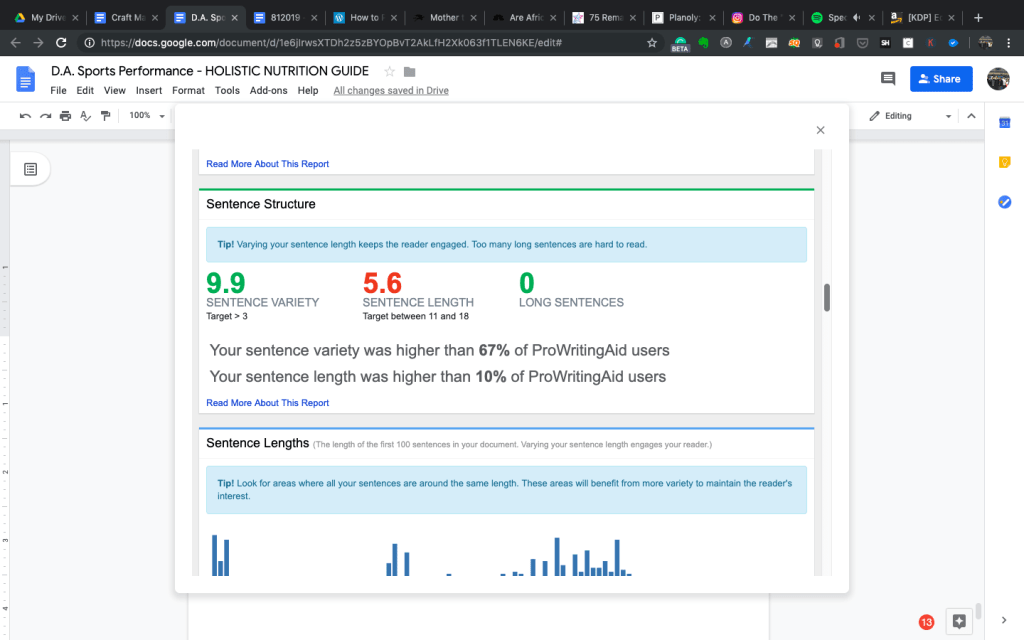This screenshot has height=640, width=1024.
Task: Show the document outline icon
Action: [31, 169]
